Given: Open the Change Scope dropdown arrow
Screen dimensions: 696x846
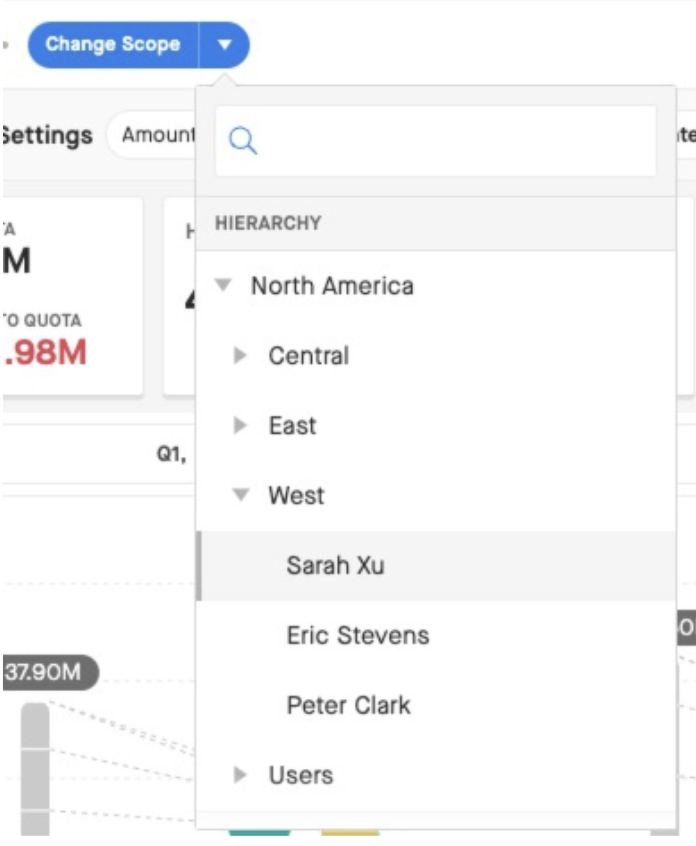Looking at the screenshot, I should tap(224, 45).
